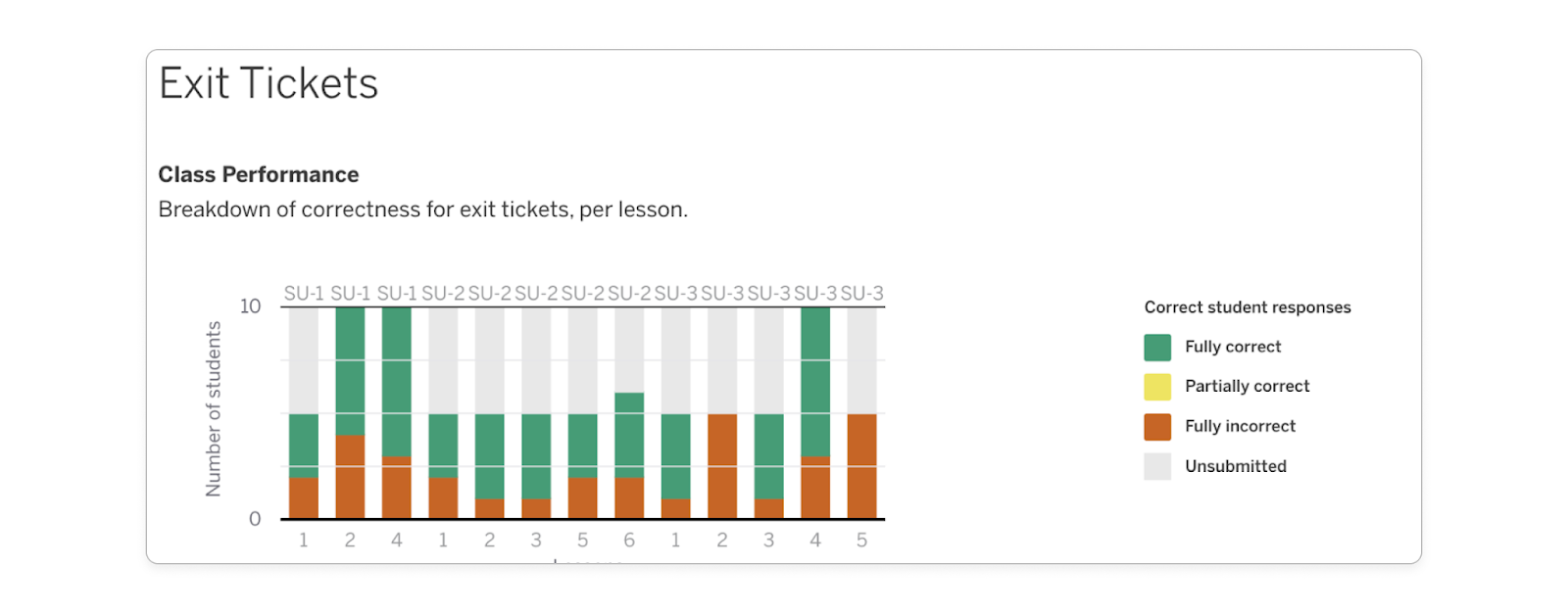The height and width of the screenshot is (612, 1568).
Task: Select the "Fully incorrect" legend text
Action: 1240,426
